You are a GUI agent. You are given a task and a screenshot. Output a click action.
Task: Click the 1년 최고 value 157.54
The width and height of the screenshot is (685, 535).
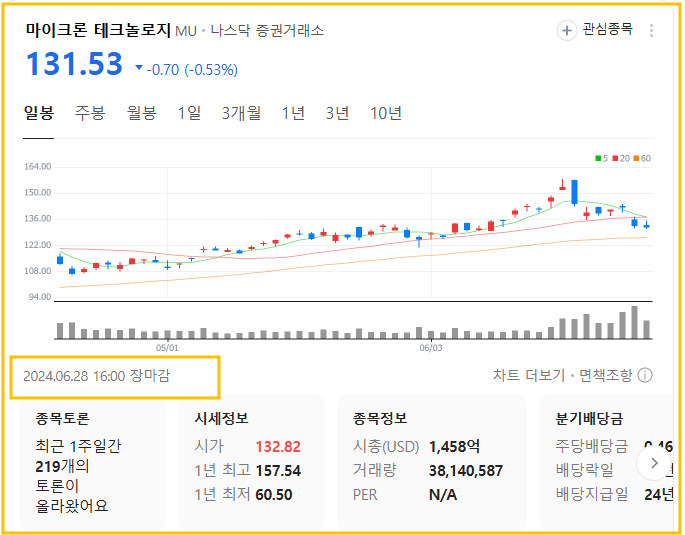(278, 470)
